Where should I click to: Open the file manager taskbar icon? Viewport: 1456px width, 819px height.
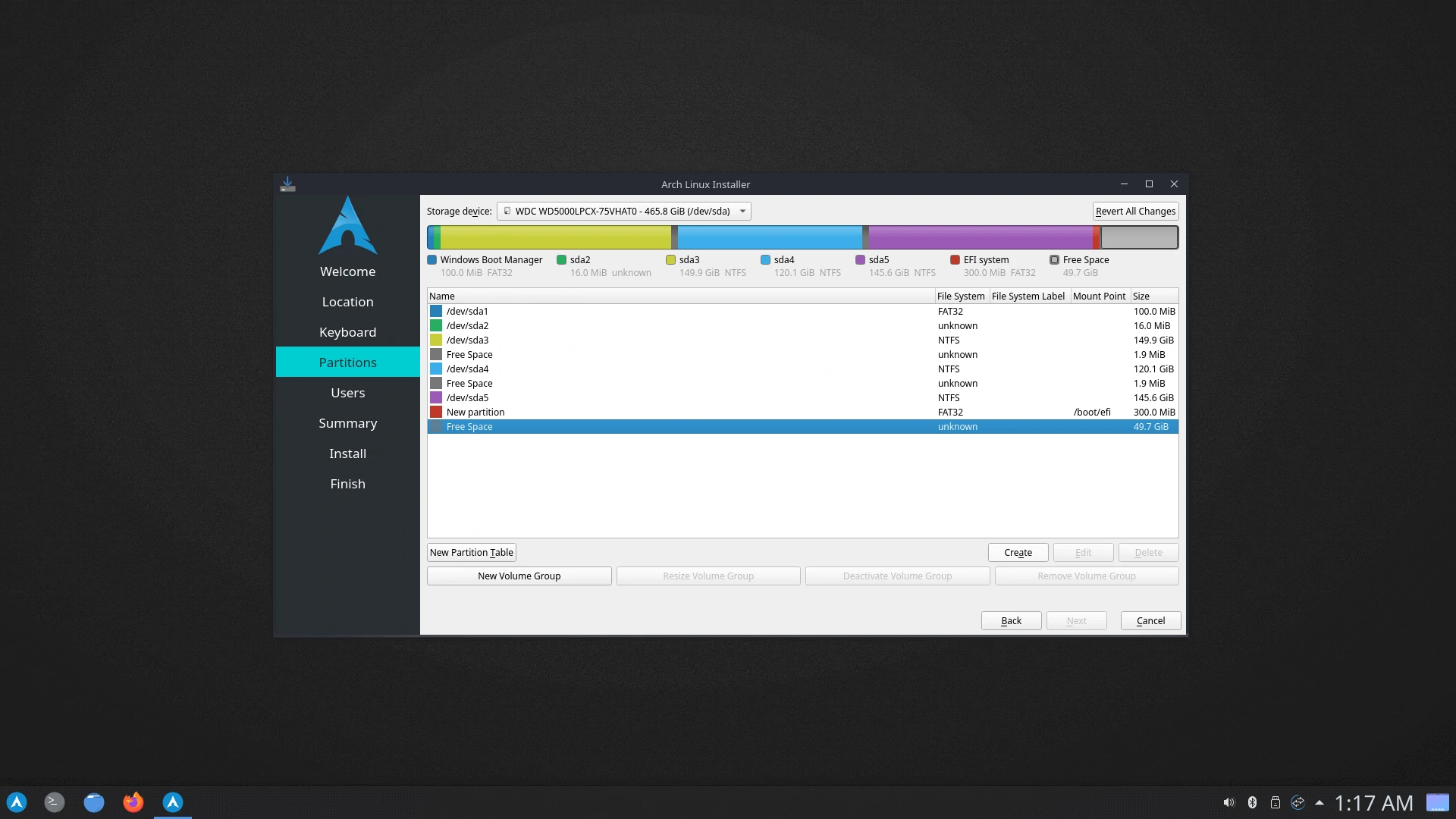[94, 802]
